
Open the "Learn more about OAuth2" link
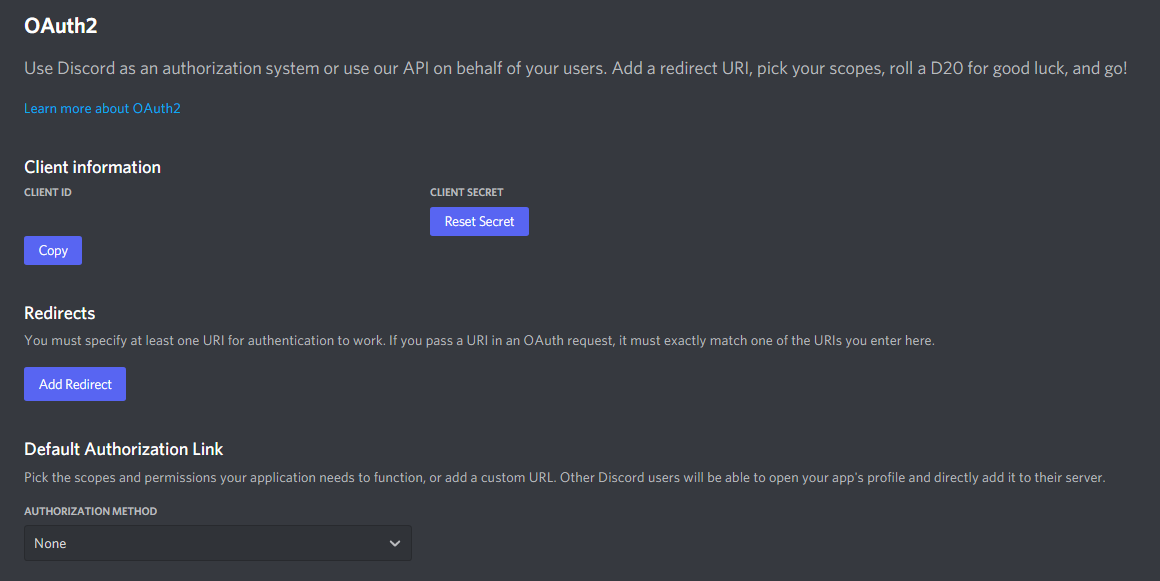pyautogui.click(x=102, y=108)
